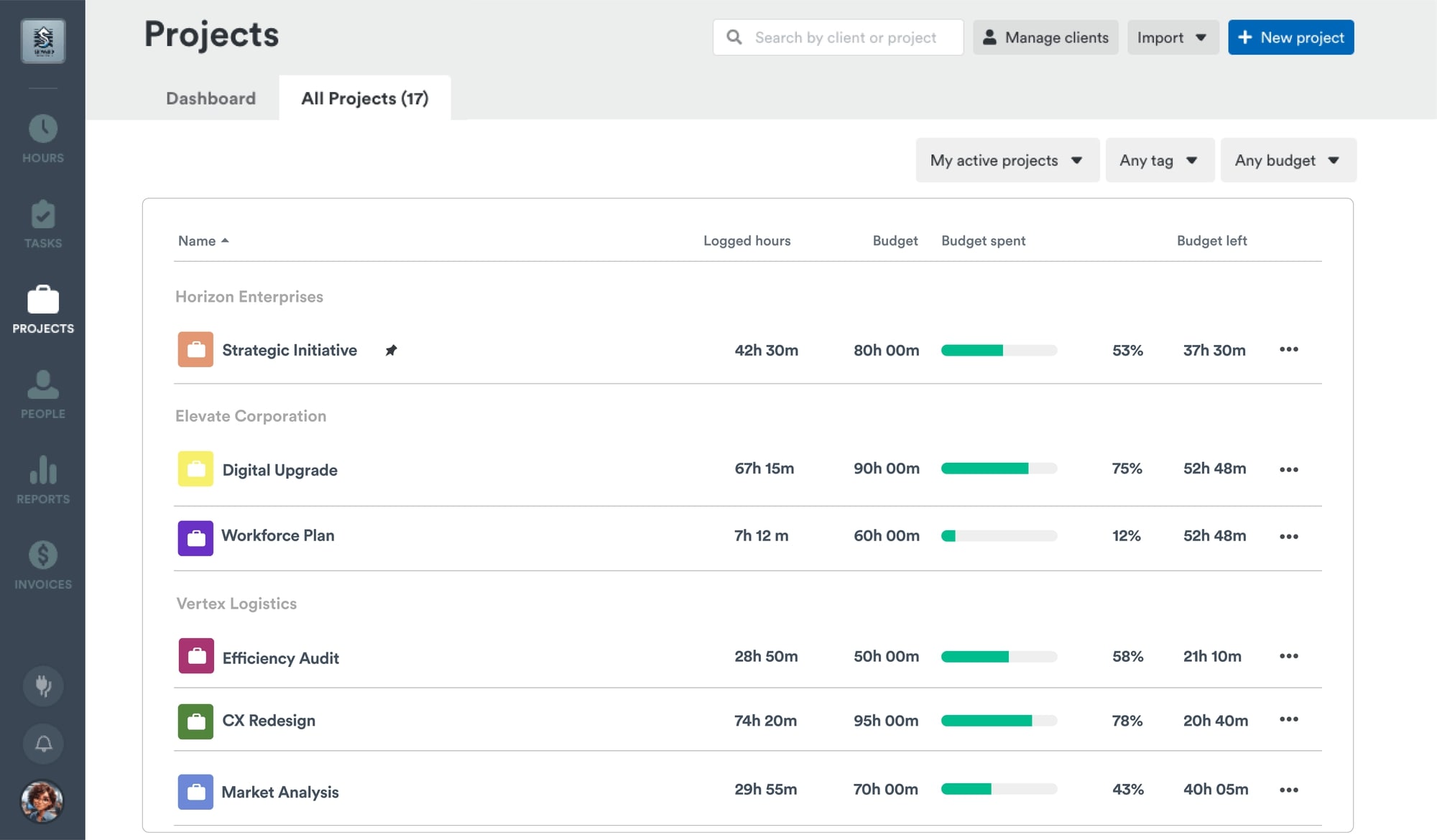The image size is (1437, 840).
Task: Toggle the Name column sort order
Action: (x=203, y=241)
